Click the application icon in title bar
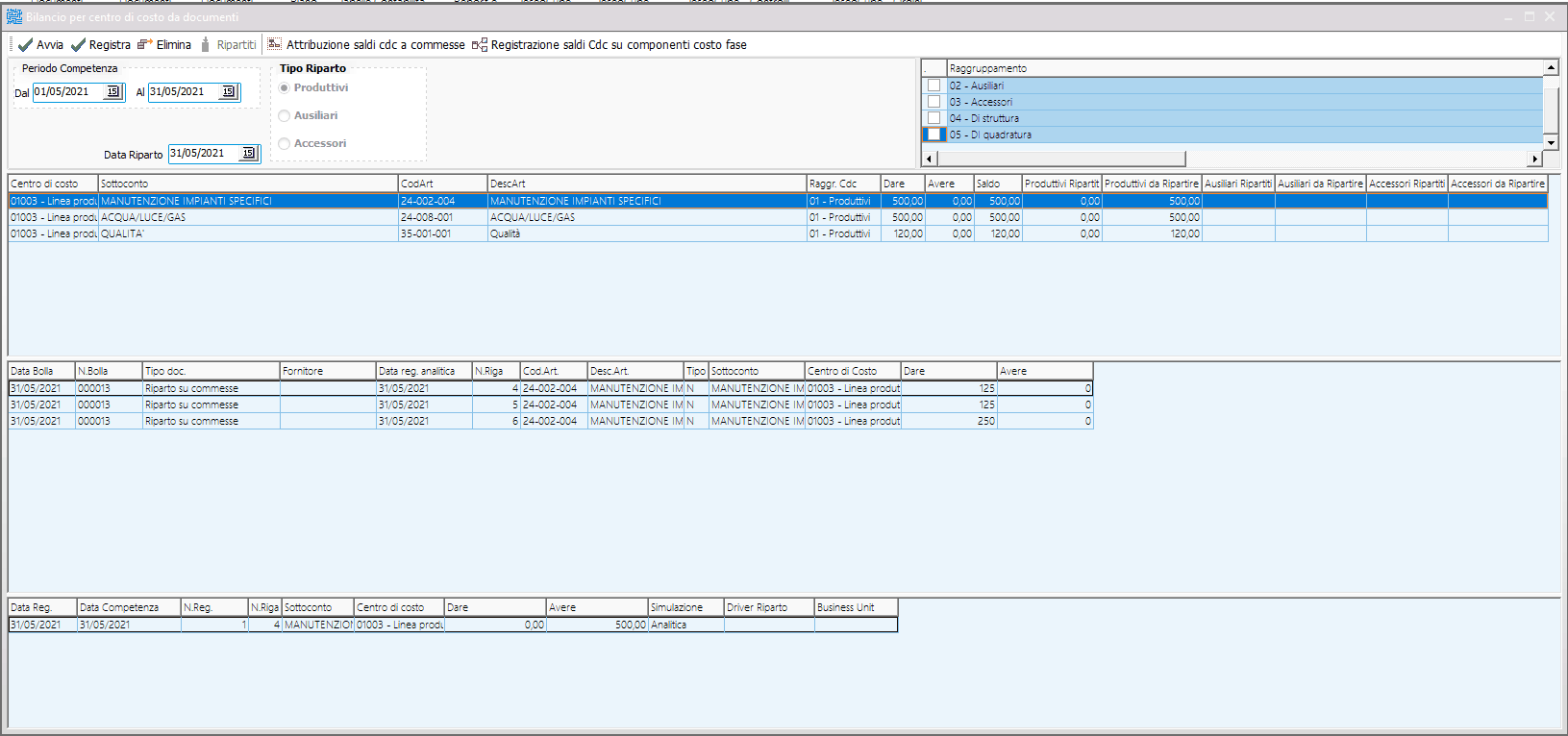Image resolution: width=1568 pixels, height=736 pixels. coord(14,17)
